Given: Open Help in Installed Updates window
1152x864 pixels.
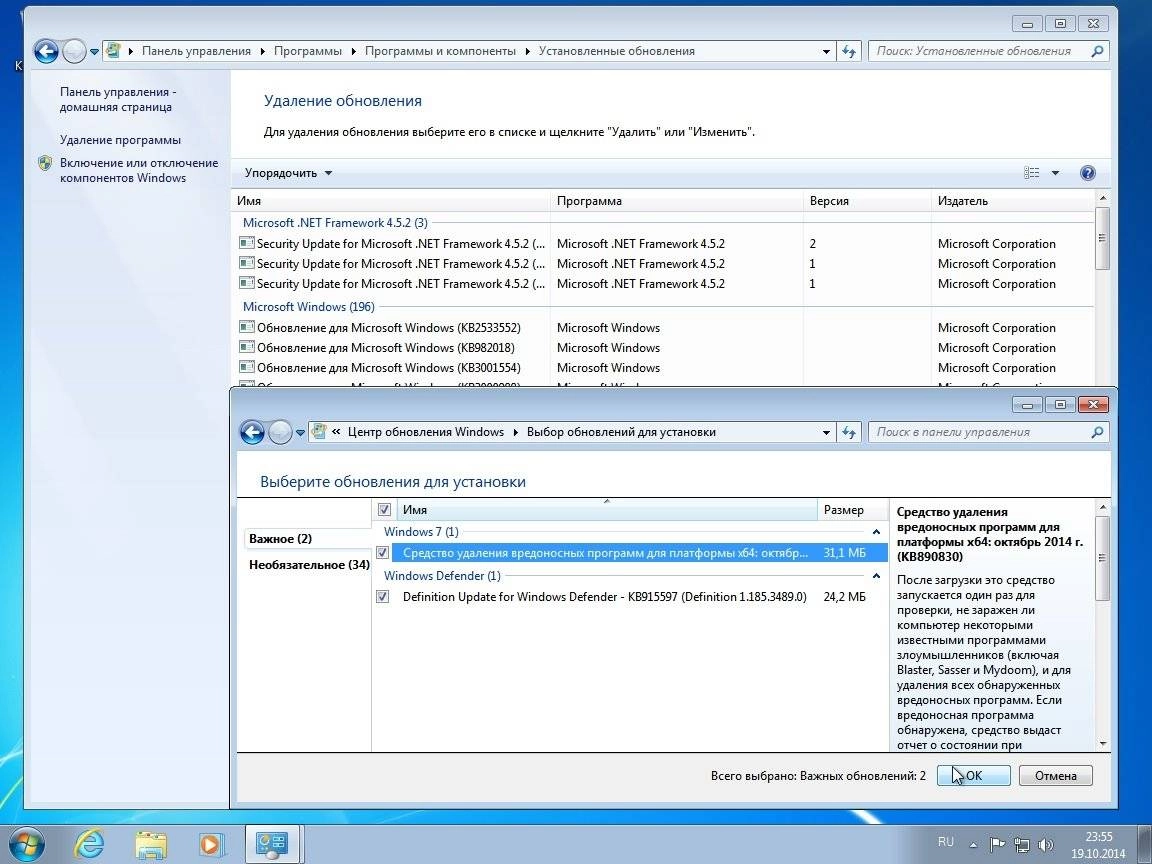Looking at the screenshot, I should coord(1088,173).
